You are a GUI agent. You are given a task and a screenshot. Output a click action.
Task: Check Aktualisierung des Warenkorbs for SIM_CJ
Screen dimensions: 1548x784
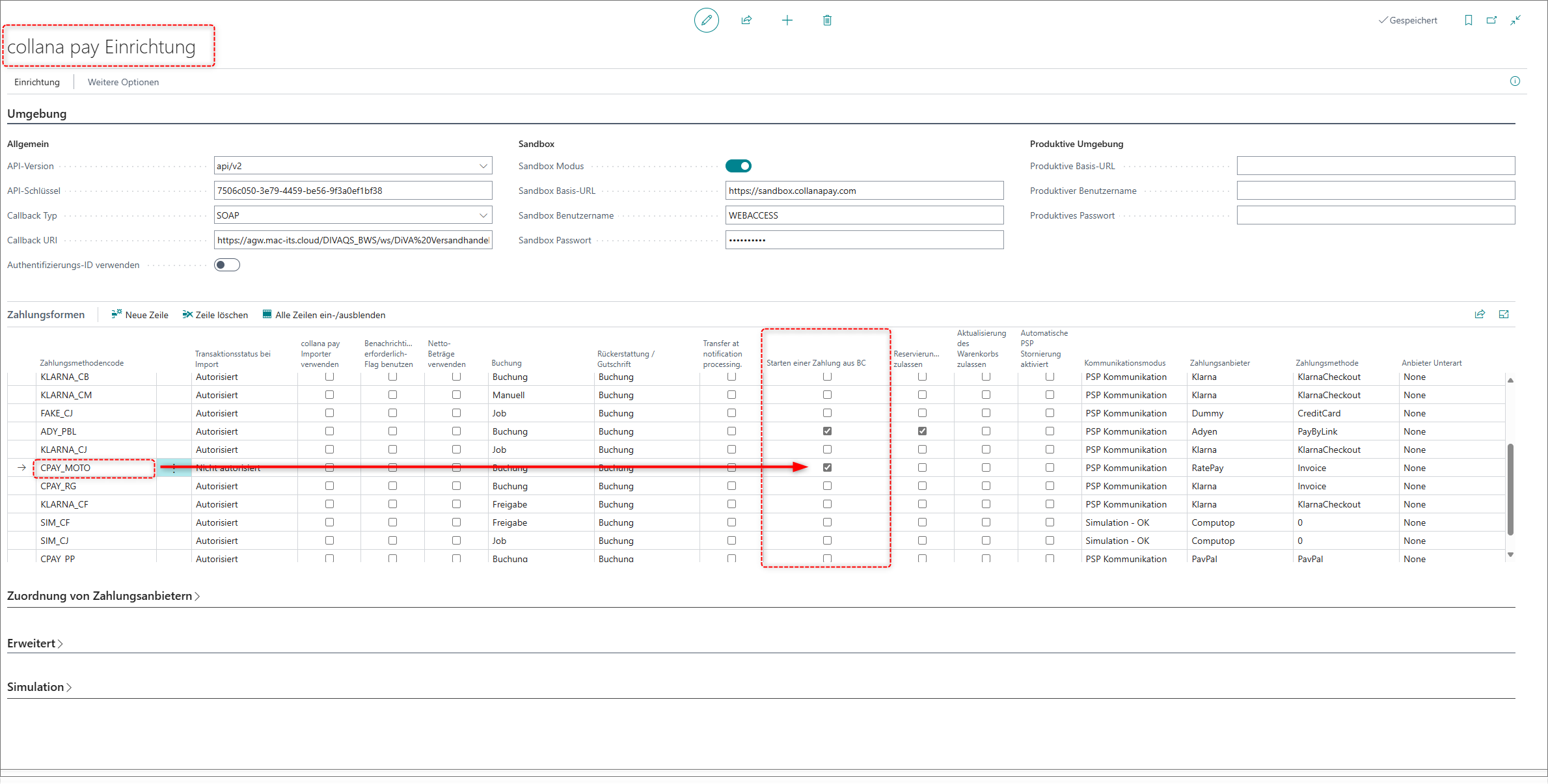point(986,541)
